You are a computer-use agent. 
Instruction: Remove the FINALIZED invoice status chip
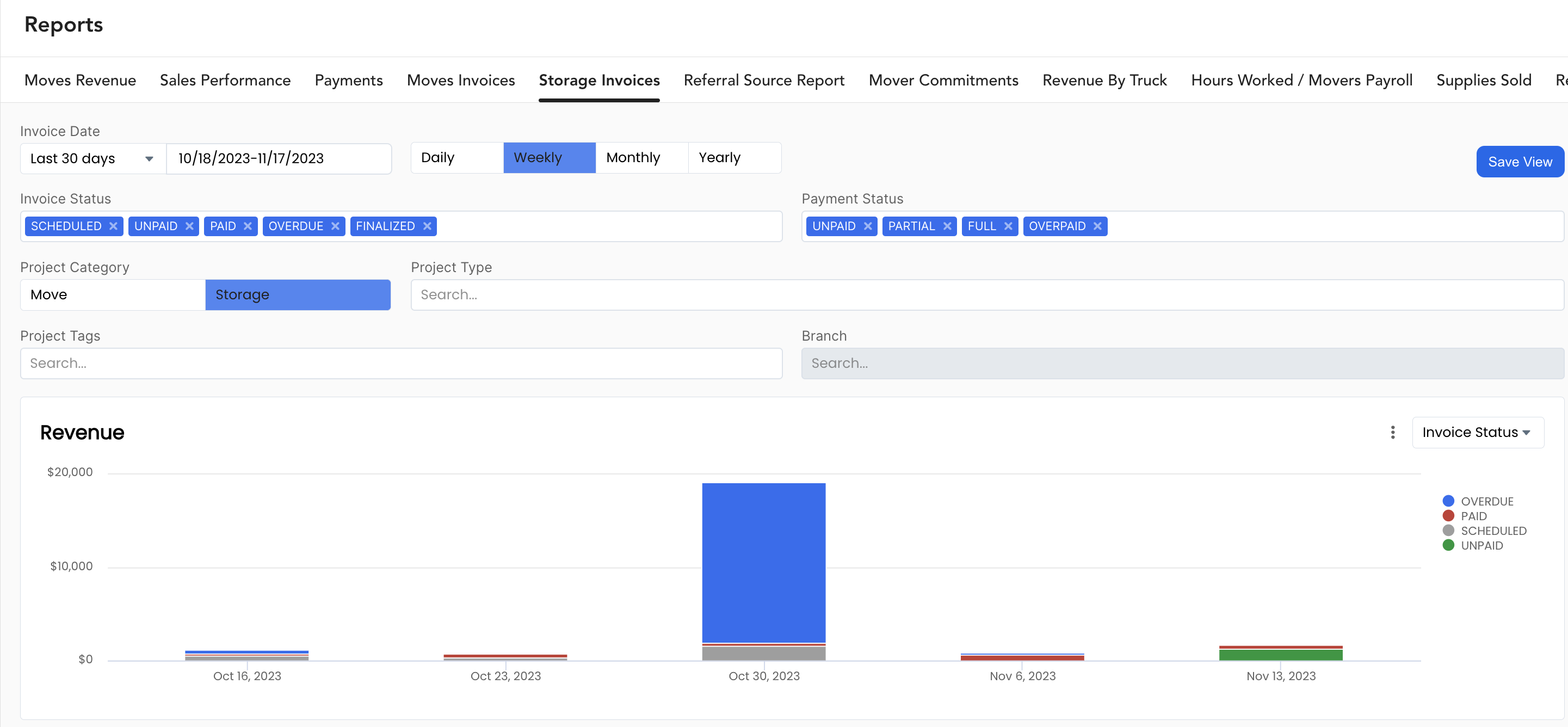pos(427,226)
